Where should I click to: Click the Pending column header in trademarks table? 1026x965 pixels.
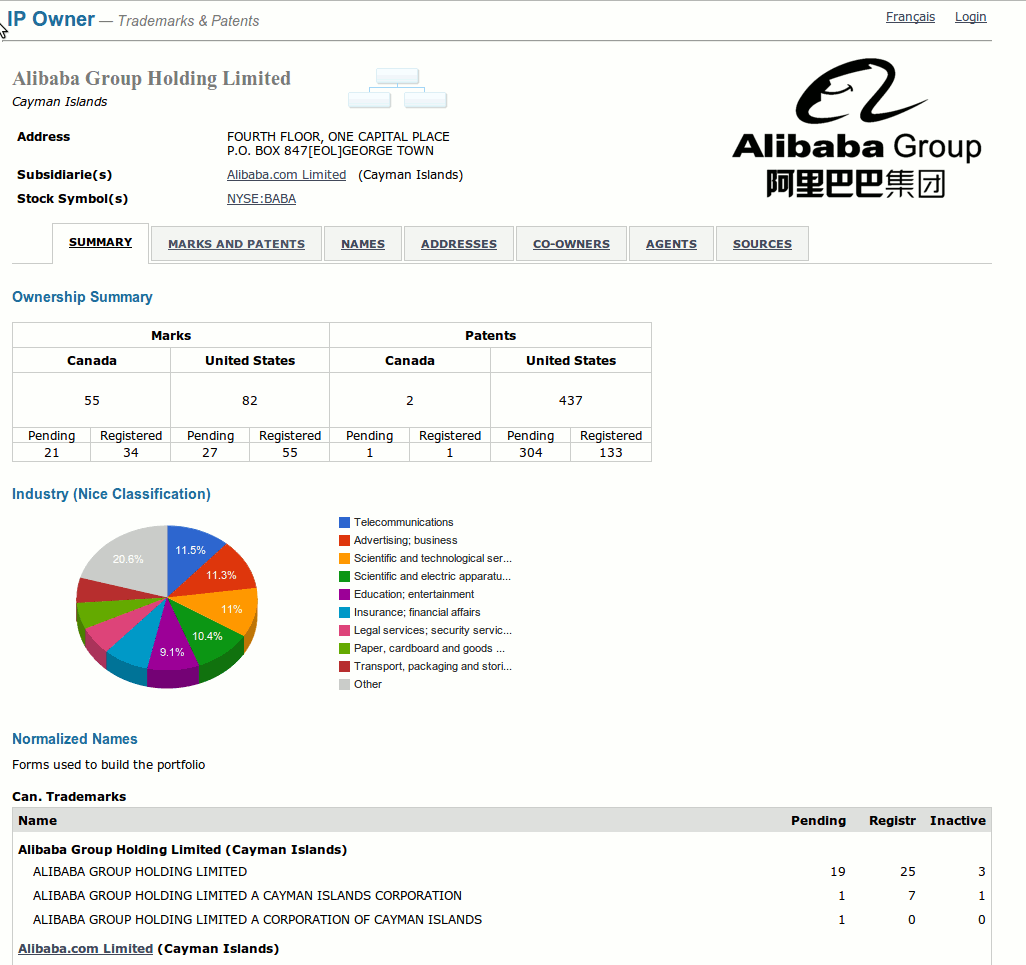818,821
